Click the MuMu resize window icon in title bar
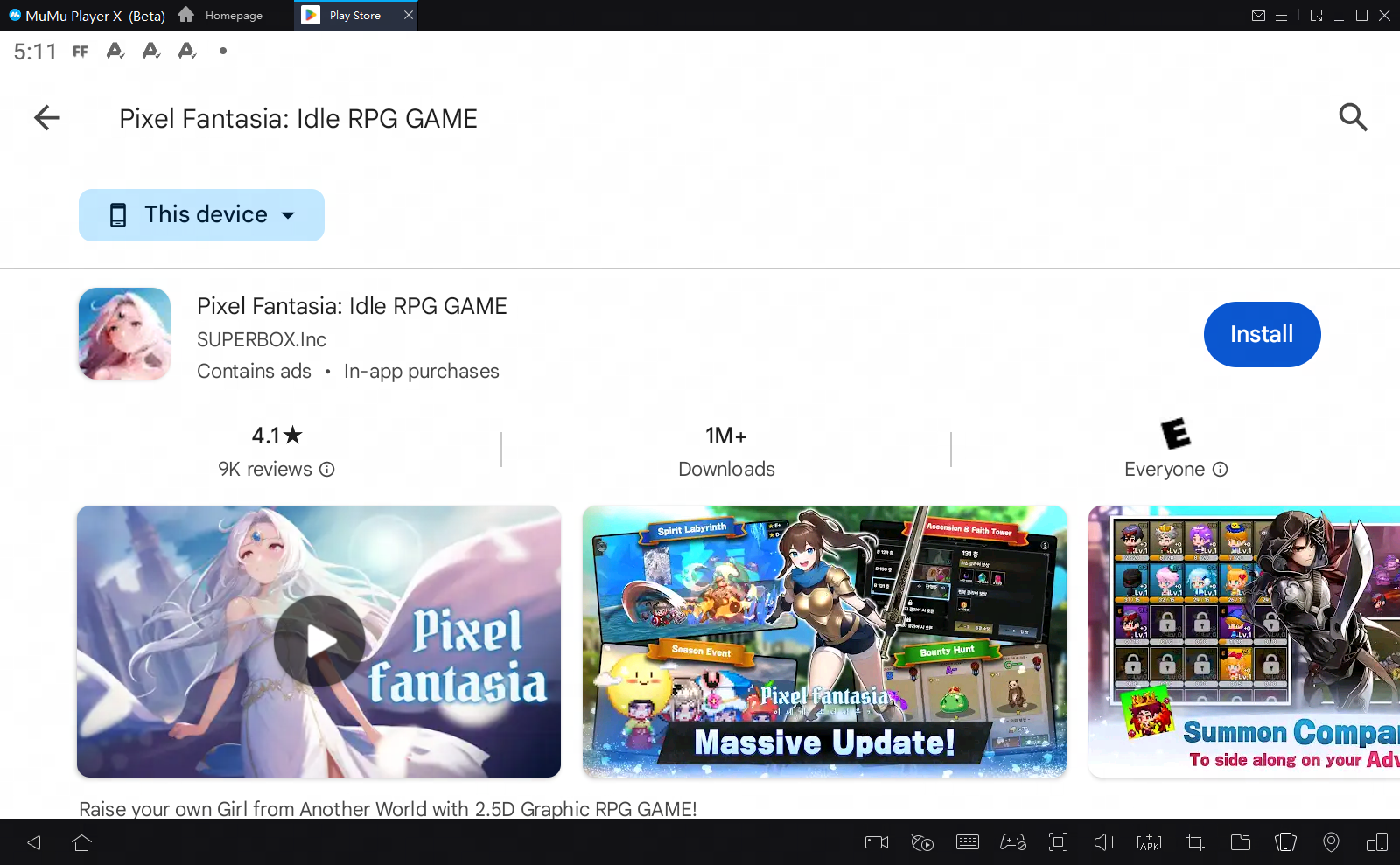 point(1316,16)
